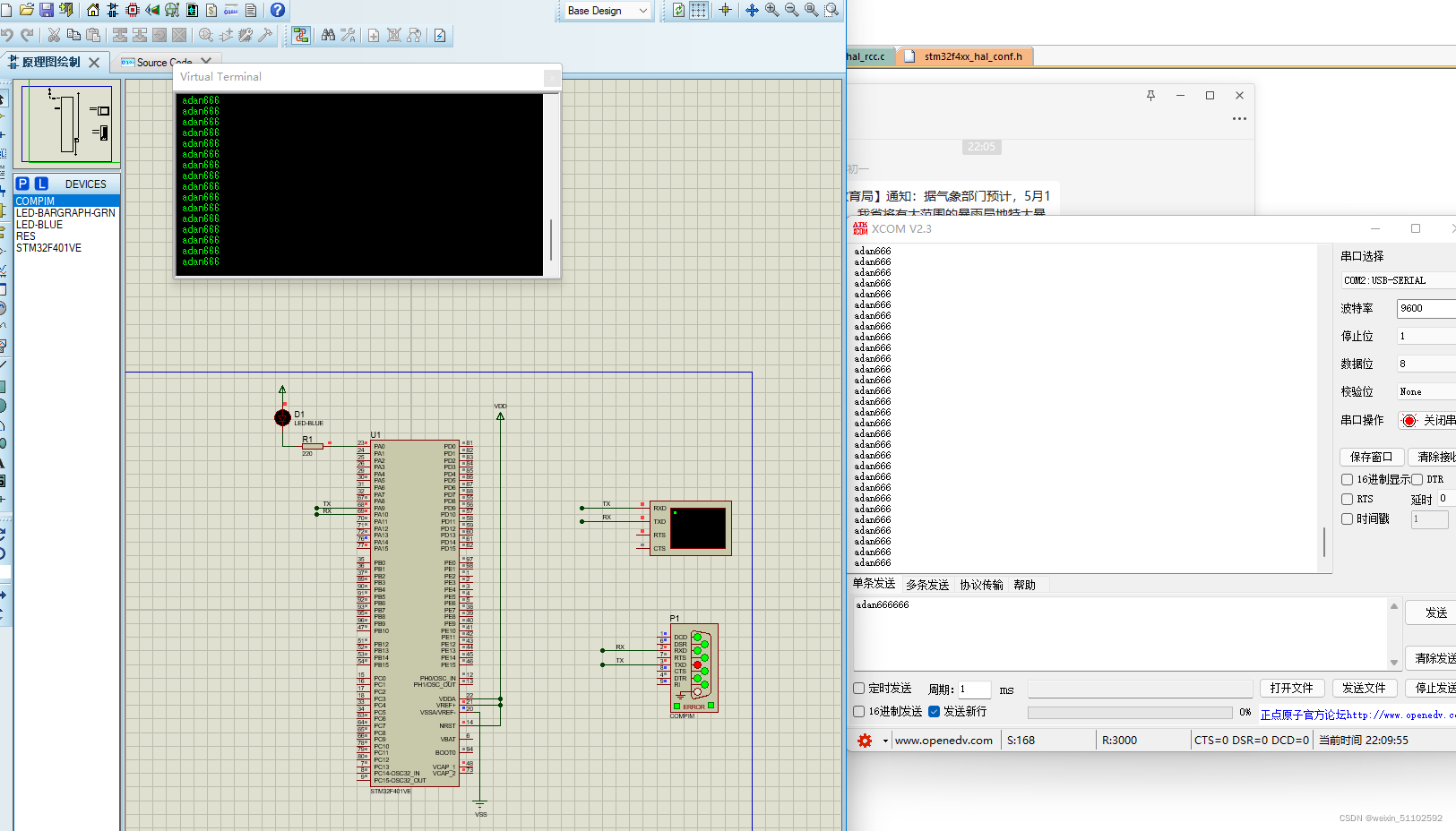The height and width of the screenshot is (831, 1456).
Task: Enable the DTR checkbox
Action: coord(1417,479)
